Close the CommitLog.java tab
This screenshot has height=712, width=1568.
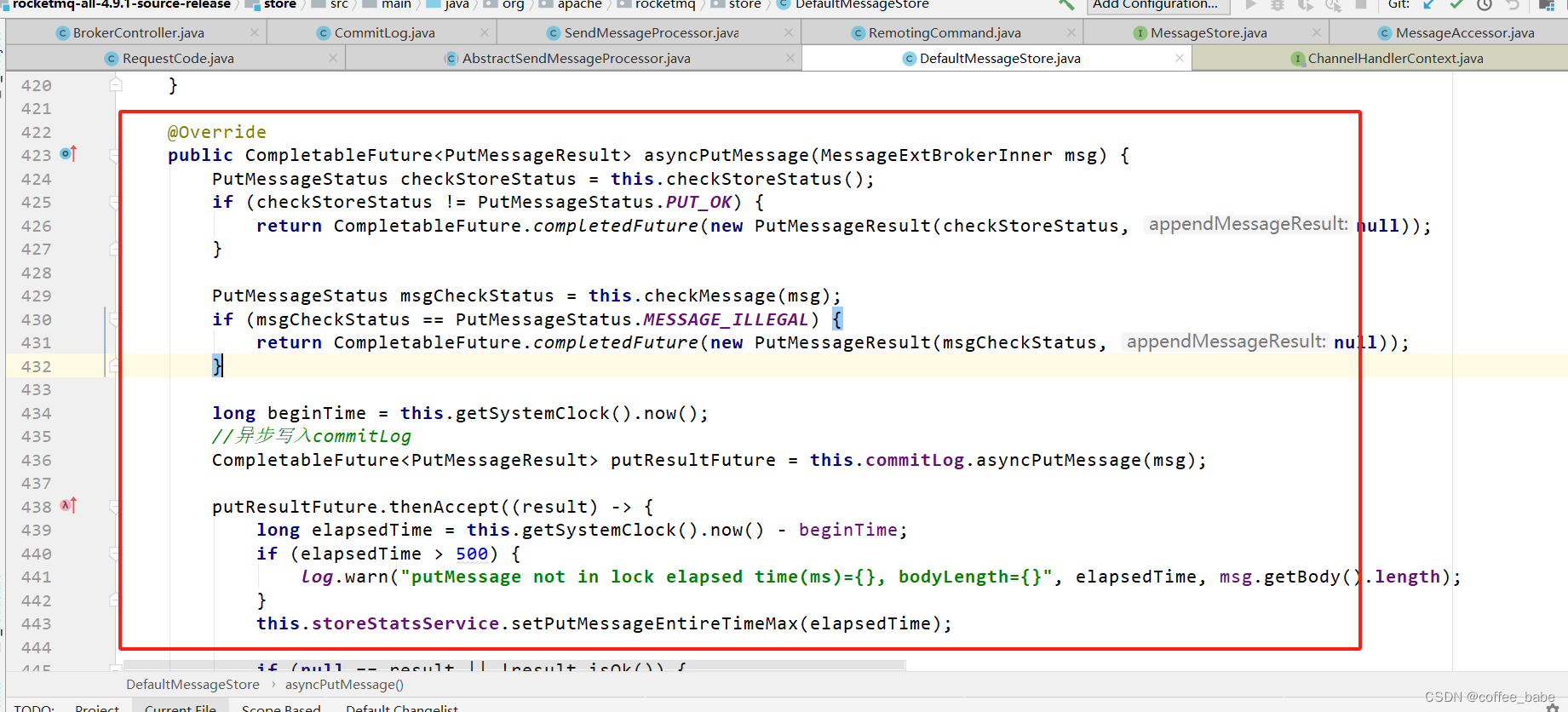[485, 32]
